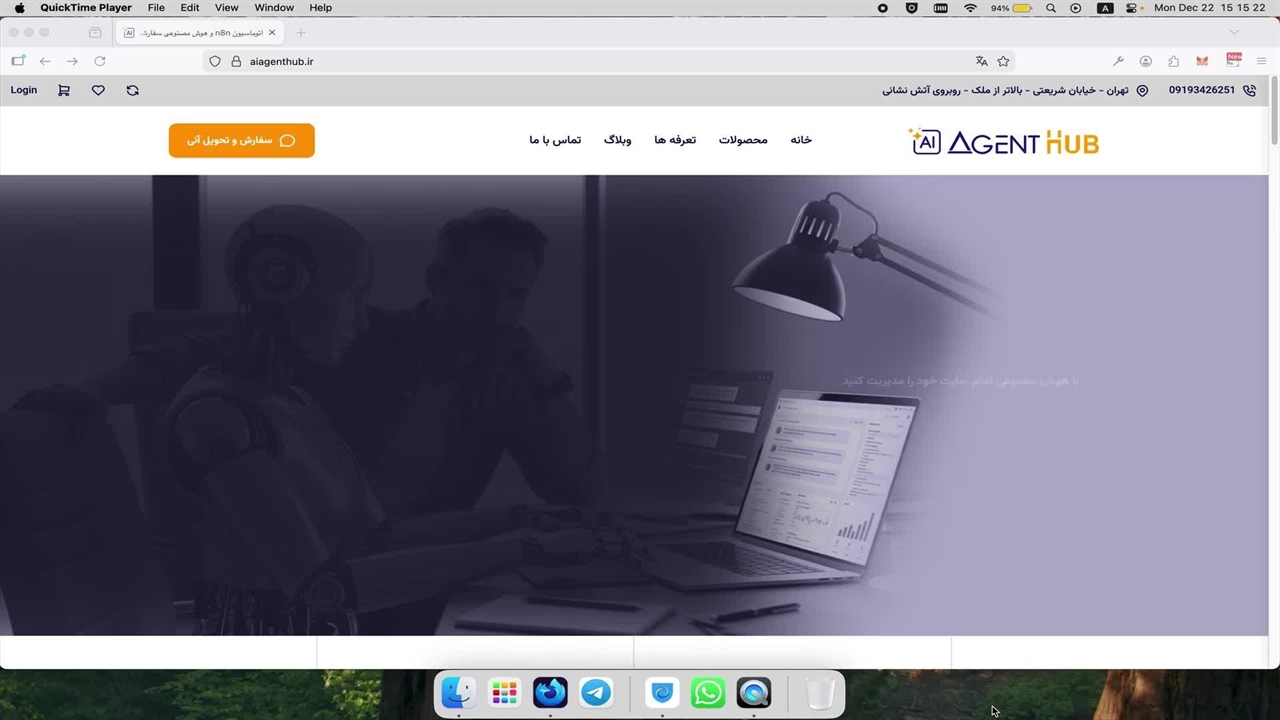The image size is (1280, 720).
Task: Open the MetaMask fox extension
Action: (1202, 61)
